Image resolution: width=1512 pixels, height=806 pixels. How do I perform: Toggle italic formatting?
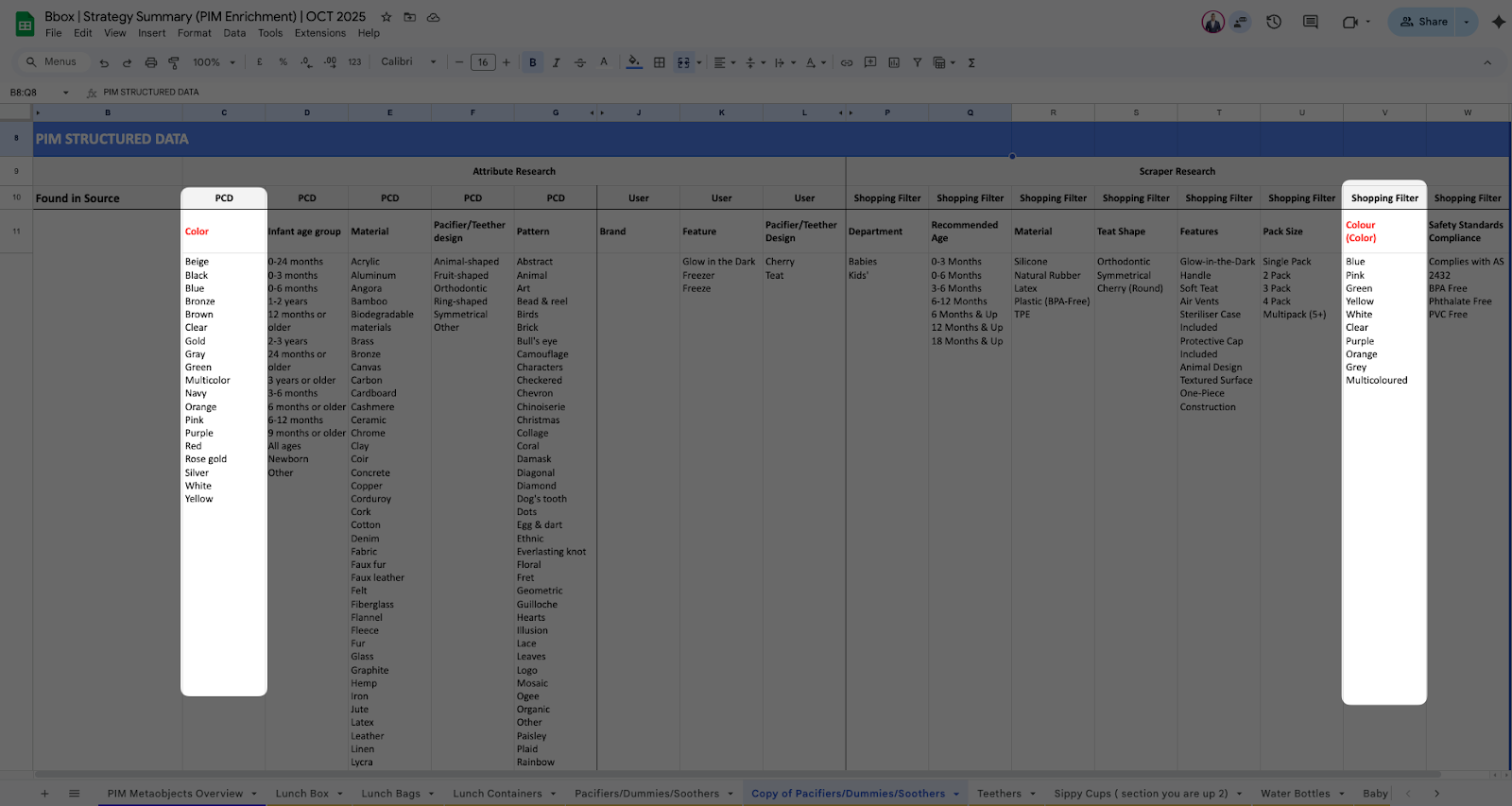click(x=557, y=62)
